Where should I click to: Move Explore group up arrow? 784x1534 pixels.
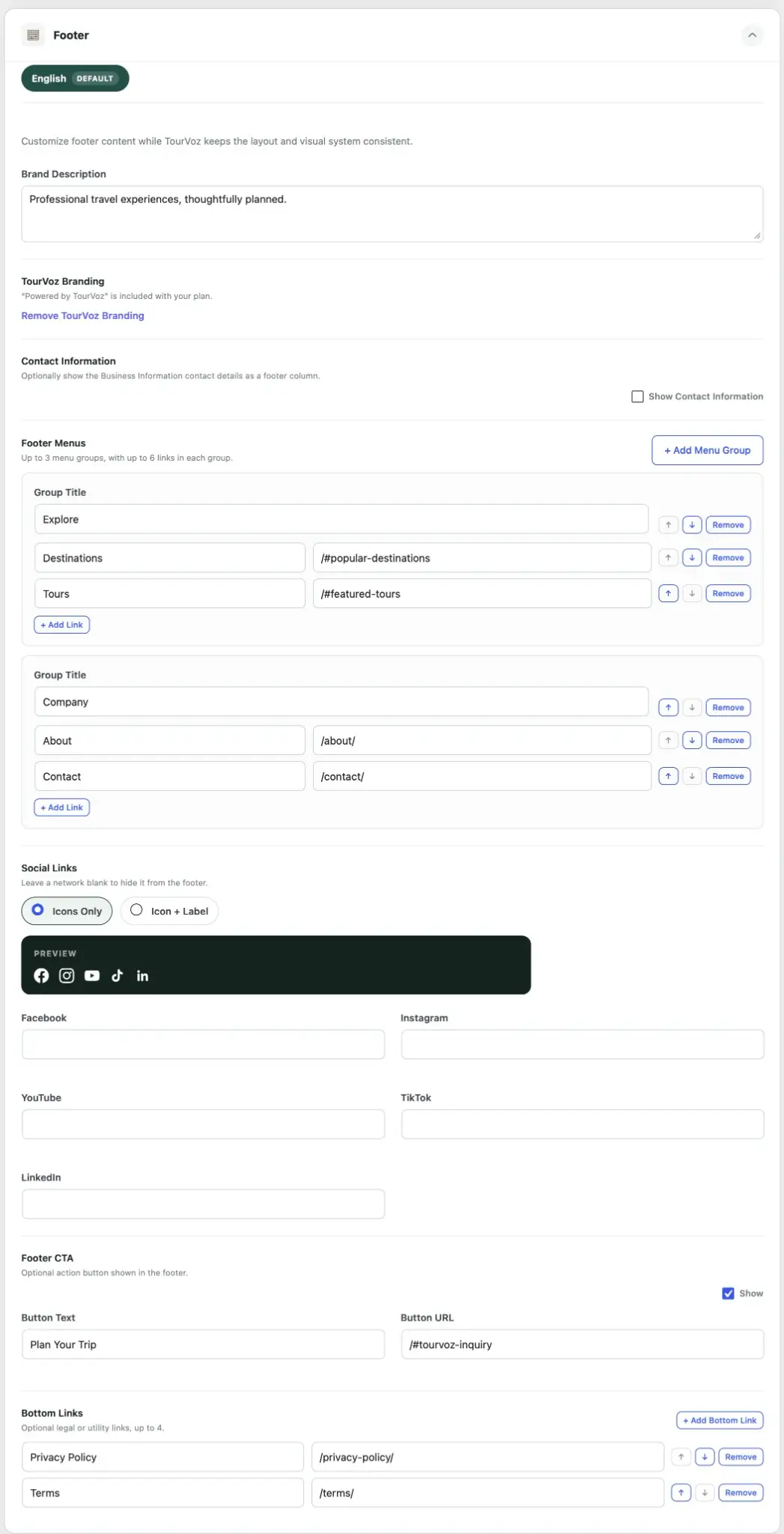(668, 525)
